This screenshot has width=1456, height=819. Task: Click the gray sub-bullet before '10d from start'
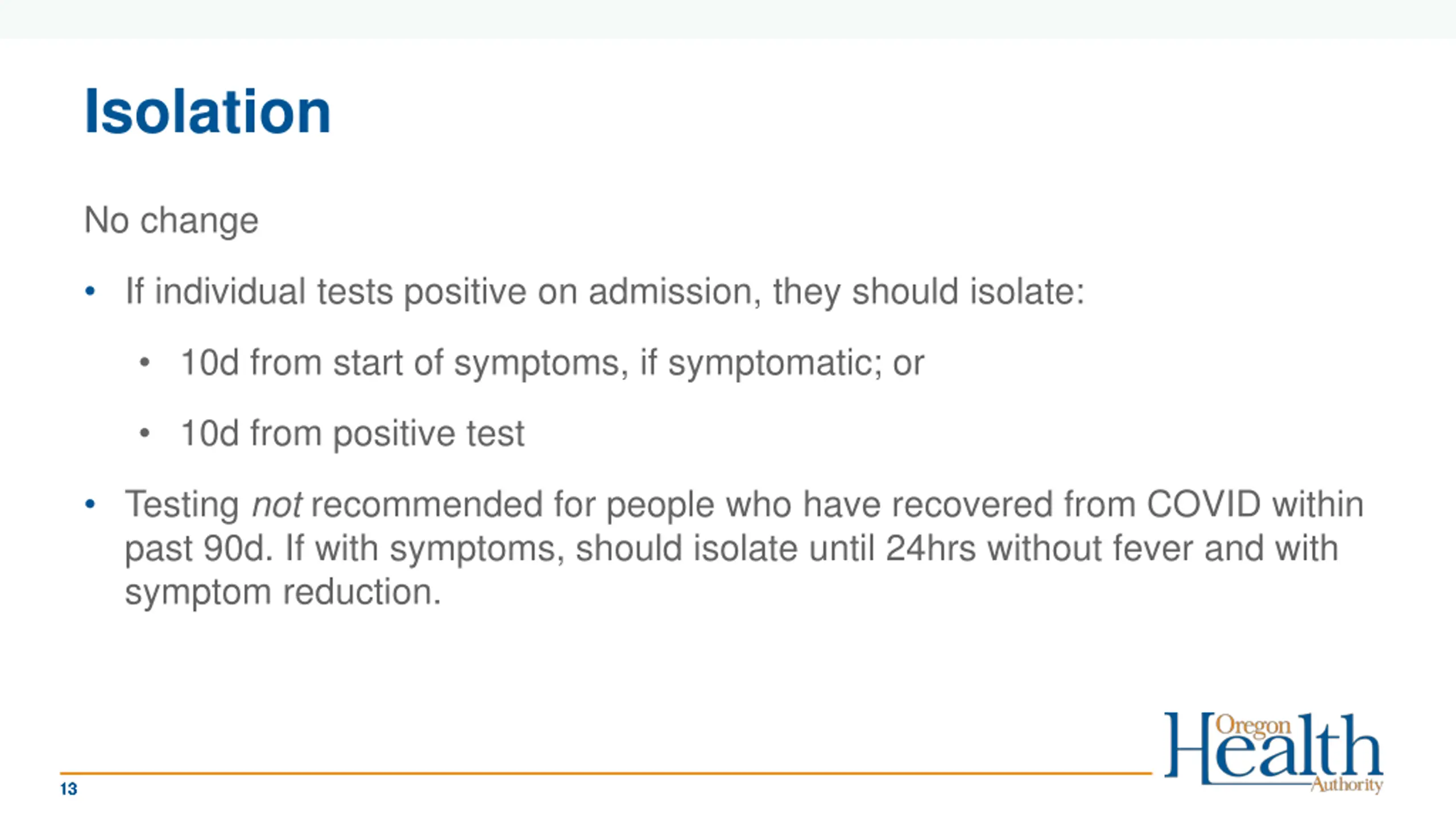click(x=144, y=362)
